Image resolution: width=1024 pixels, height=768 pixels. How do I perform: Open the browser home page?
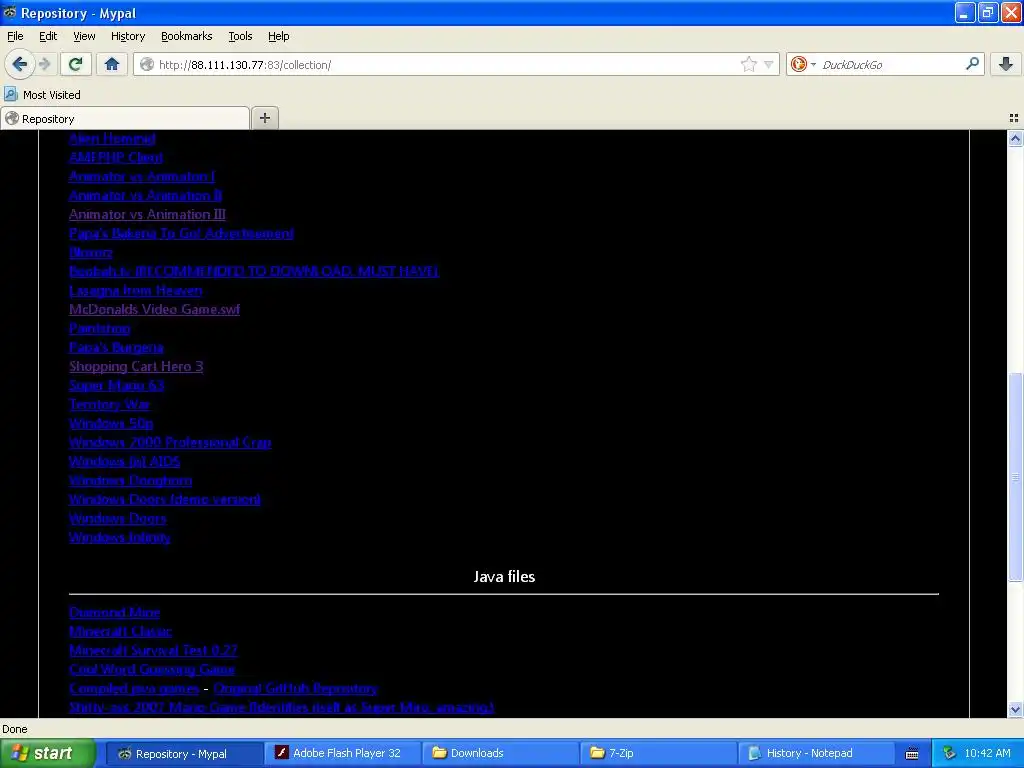(x=112, y=64)
